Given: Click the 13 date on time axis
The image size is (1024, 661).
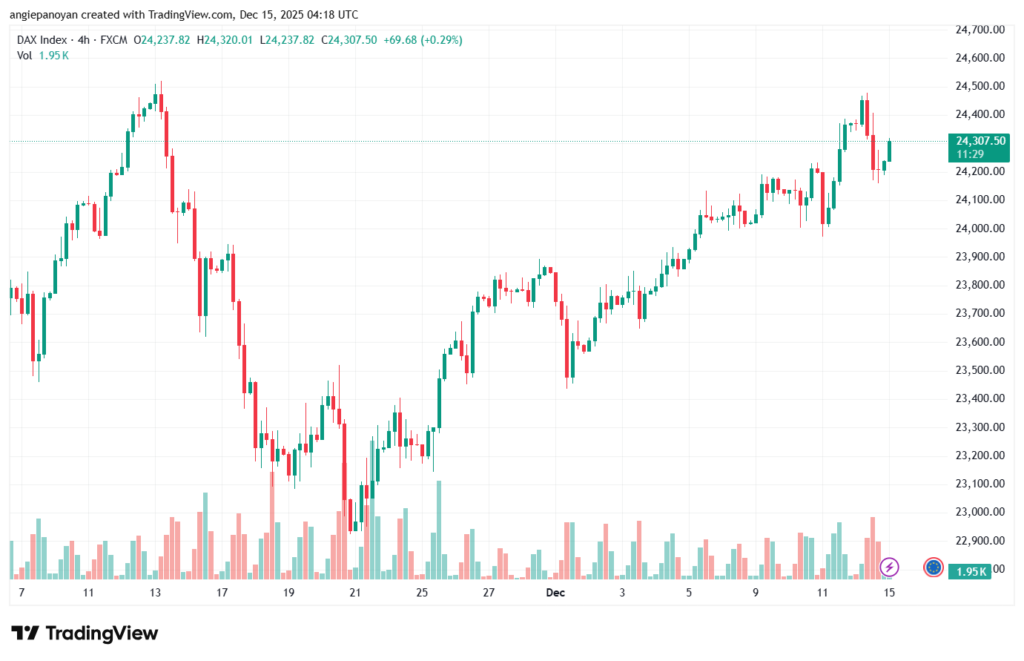Looking at the screenshot, I should 155,593.
